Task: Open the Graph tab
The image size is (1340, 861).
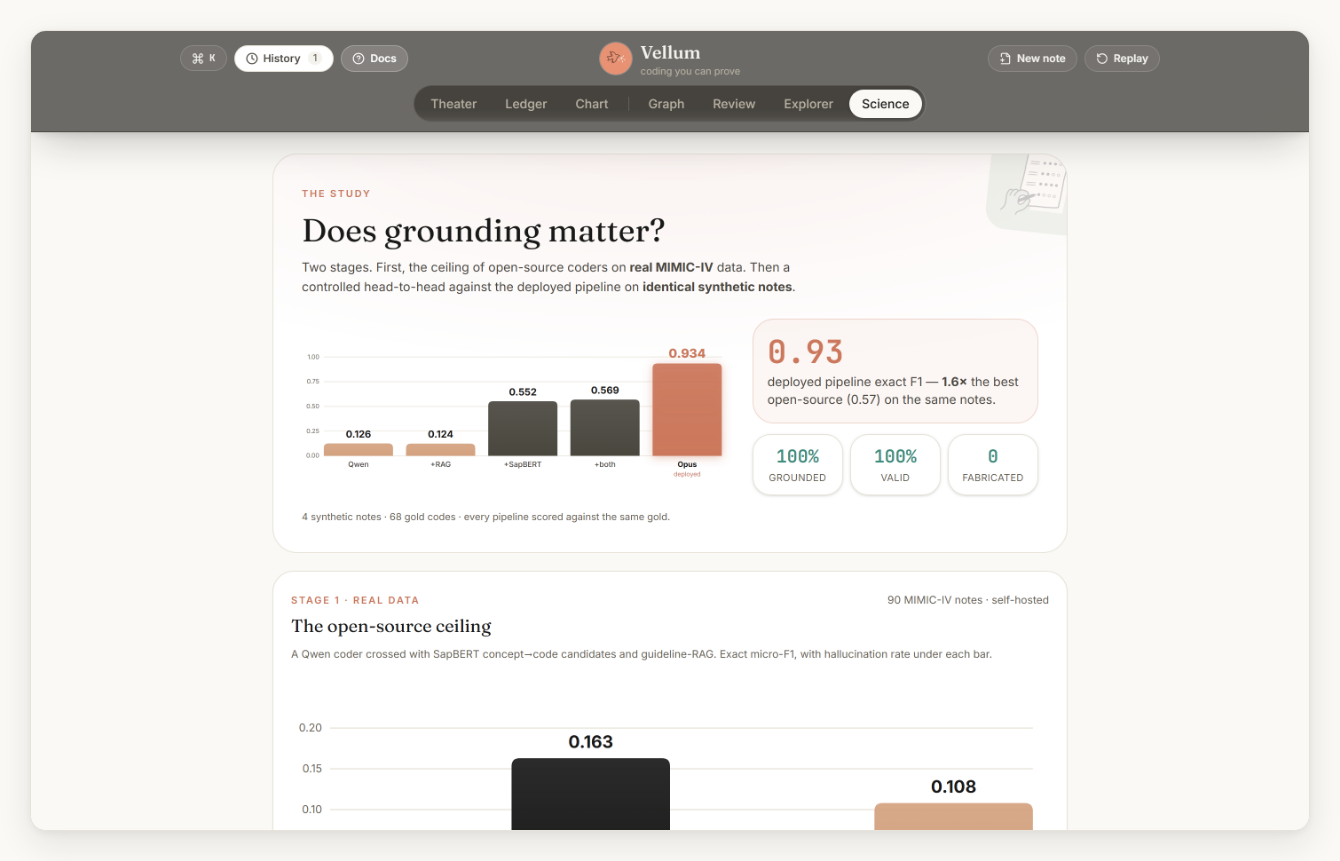Action: (x=666, y=104)
